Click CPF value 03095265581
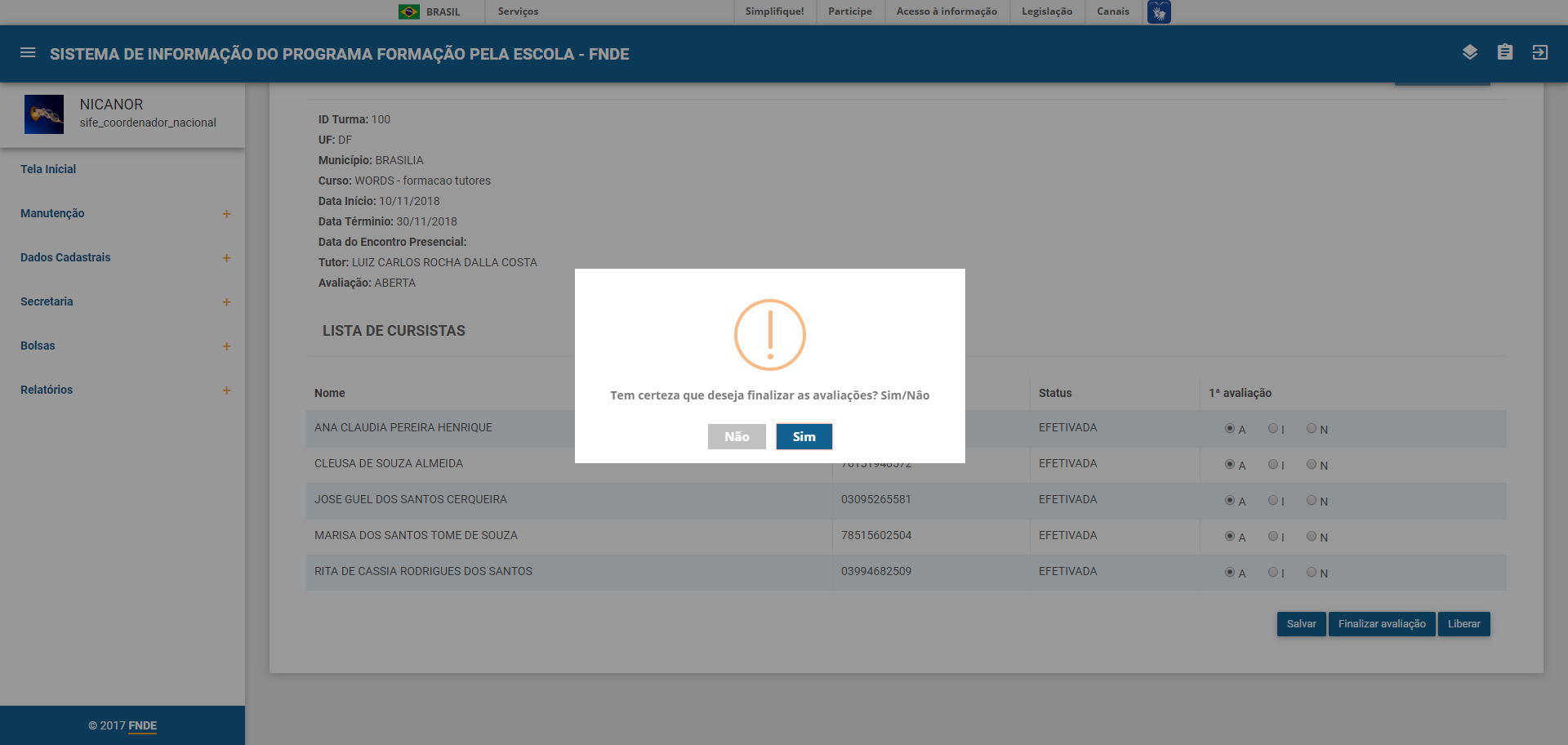This screenshot has height=745, width=1568. 876,499
